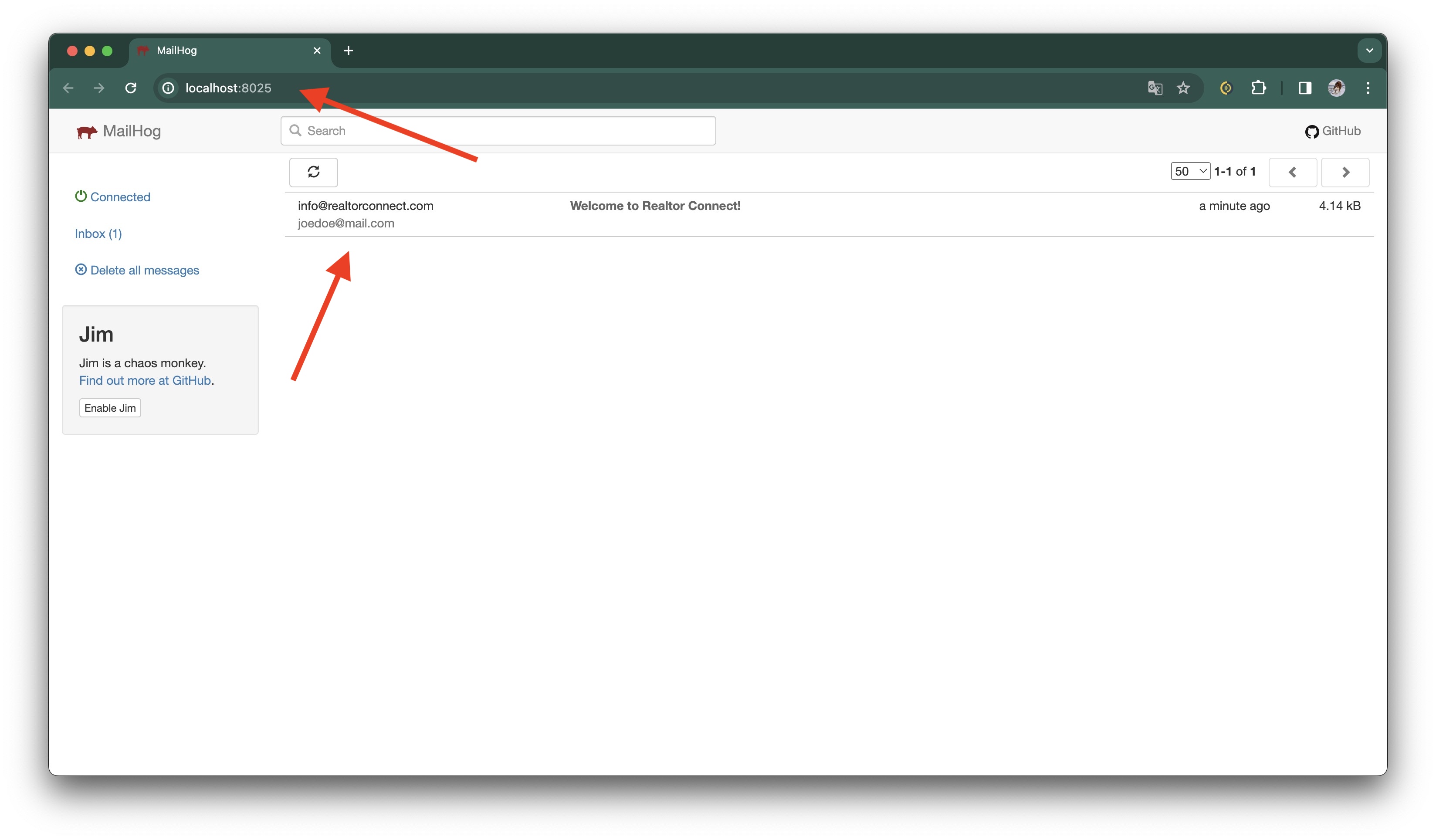
Task: Open the browser extensions puzzle icon
Action: coord(1258,88)
